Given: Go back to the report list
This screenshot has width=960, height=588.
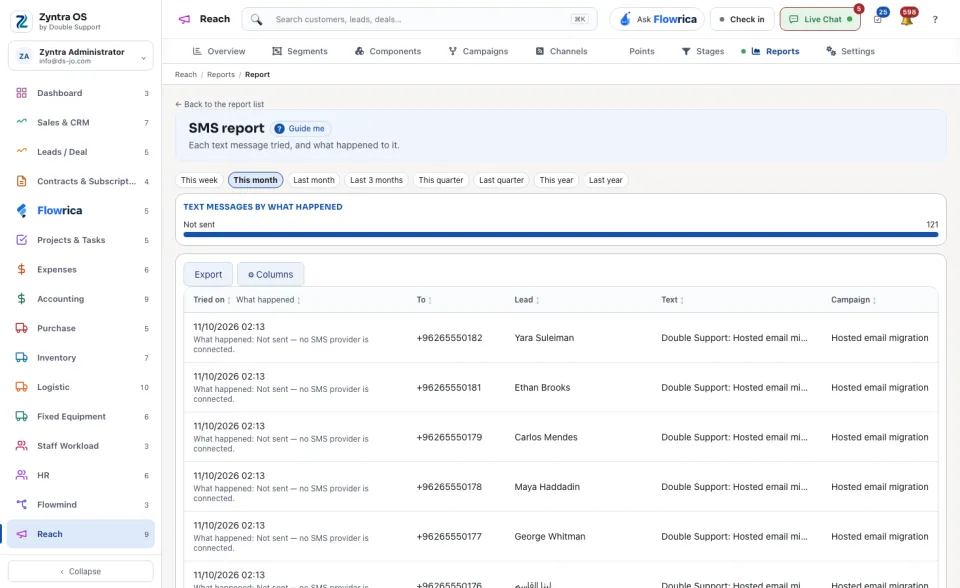Looking at the screenshot, I should click(x=220, y=104).
